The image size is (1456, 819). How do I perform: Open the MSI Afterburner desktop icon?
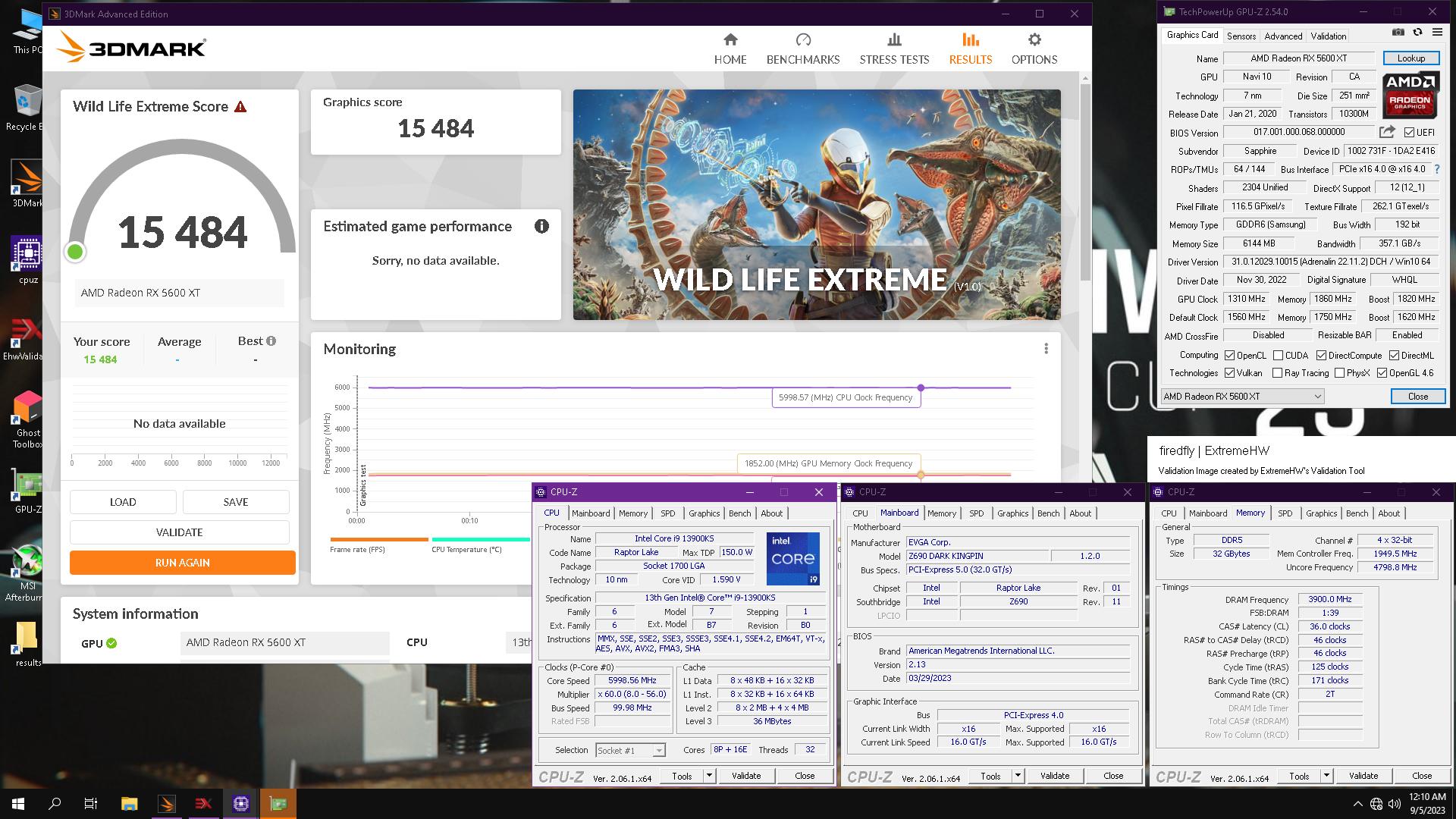pos(27,574)
